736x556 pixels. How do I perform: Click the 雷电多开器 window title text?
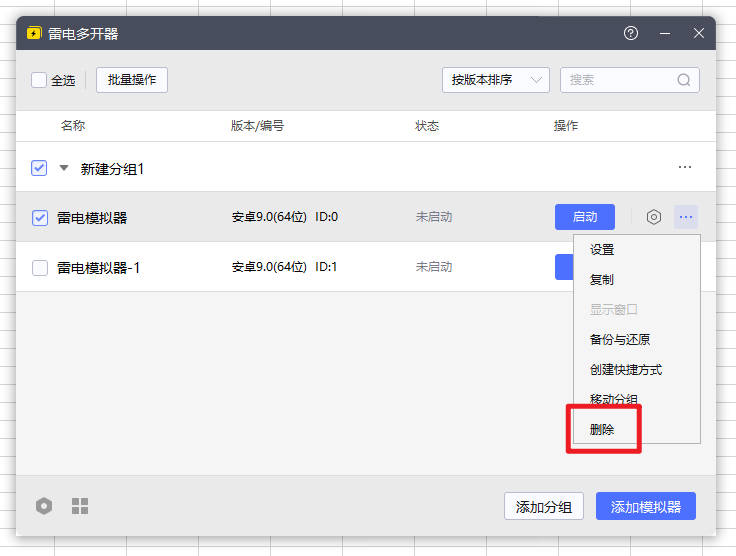83,34
